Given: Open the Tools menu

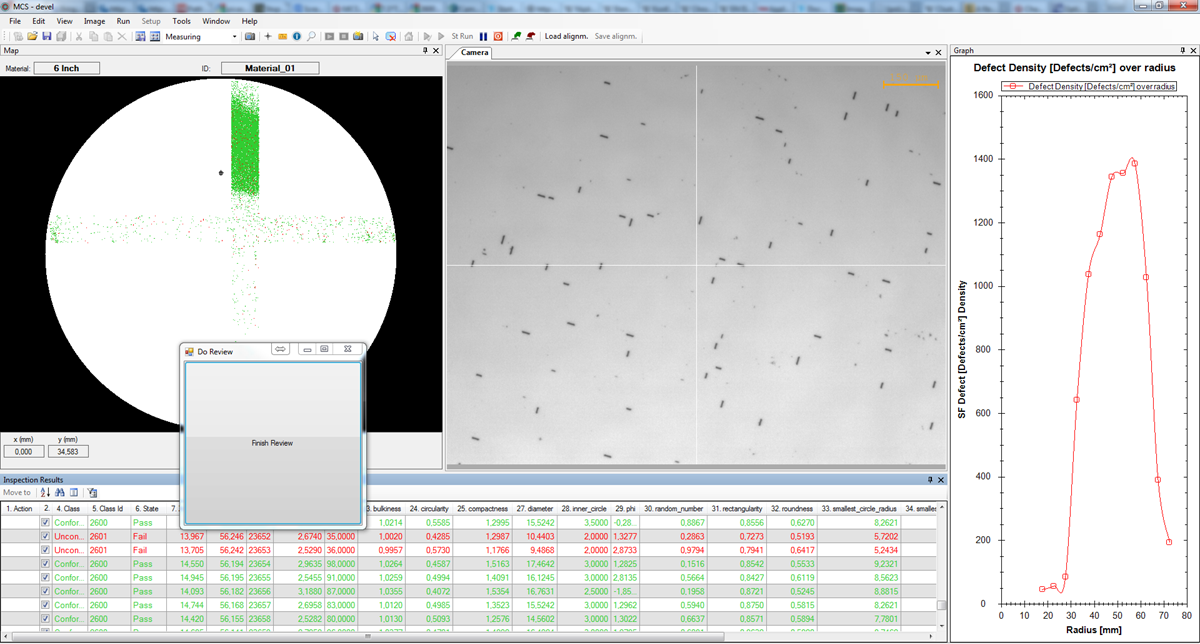Looking at the screenshot, I should tap(181, 21).
